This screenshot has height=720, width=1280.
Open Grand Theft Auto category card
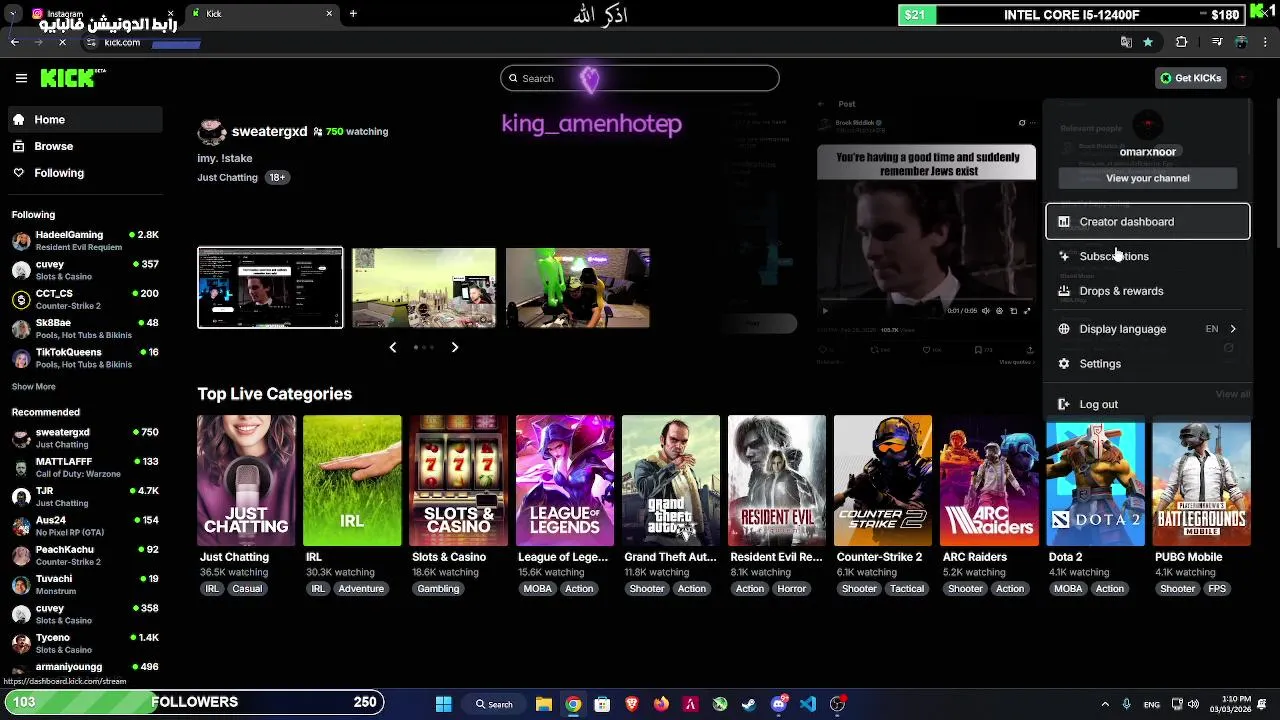click(x=670, y=481)
